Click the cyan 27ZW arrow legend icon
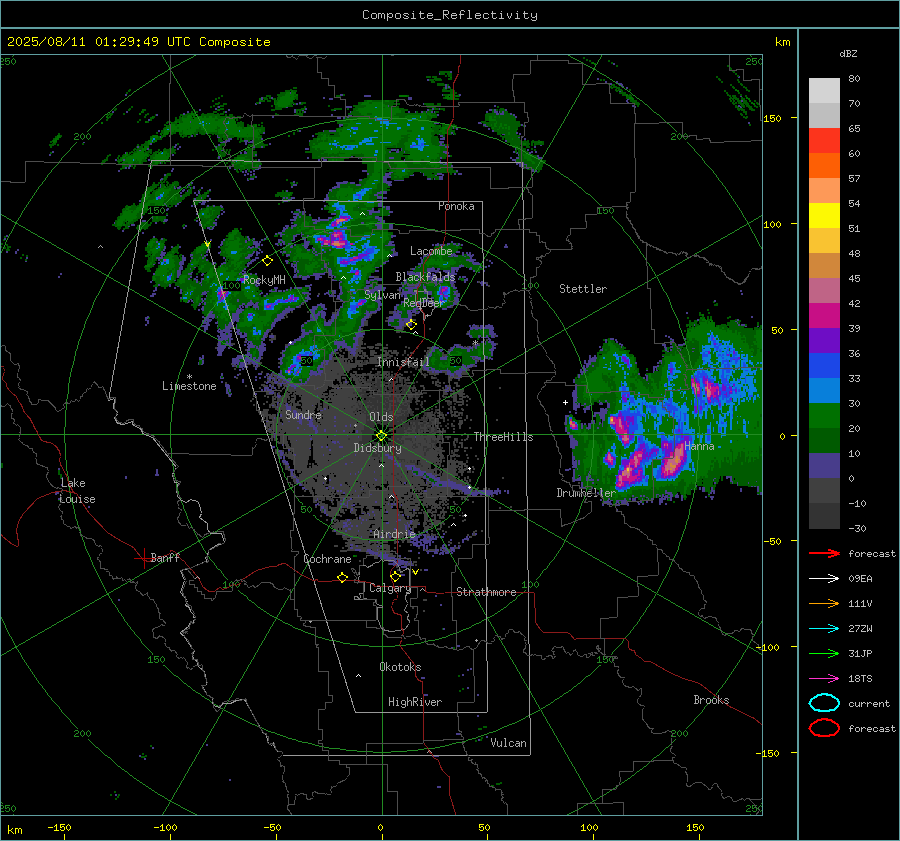 824,629
